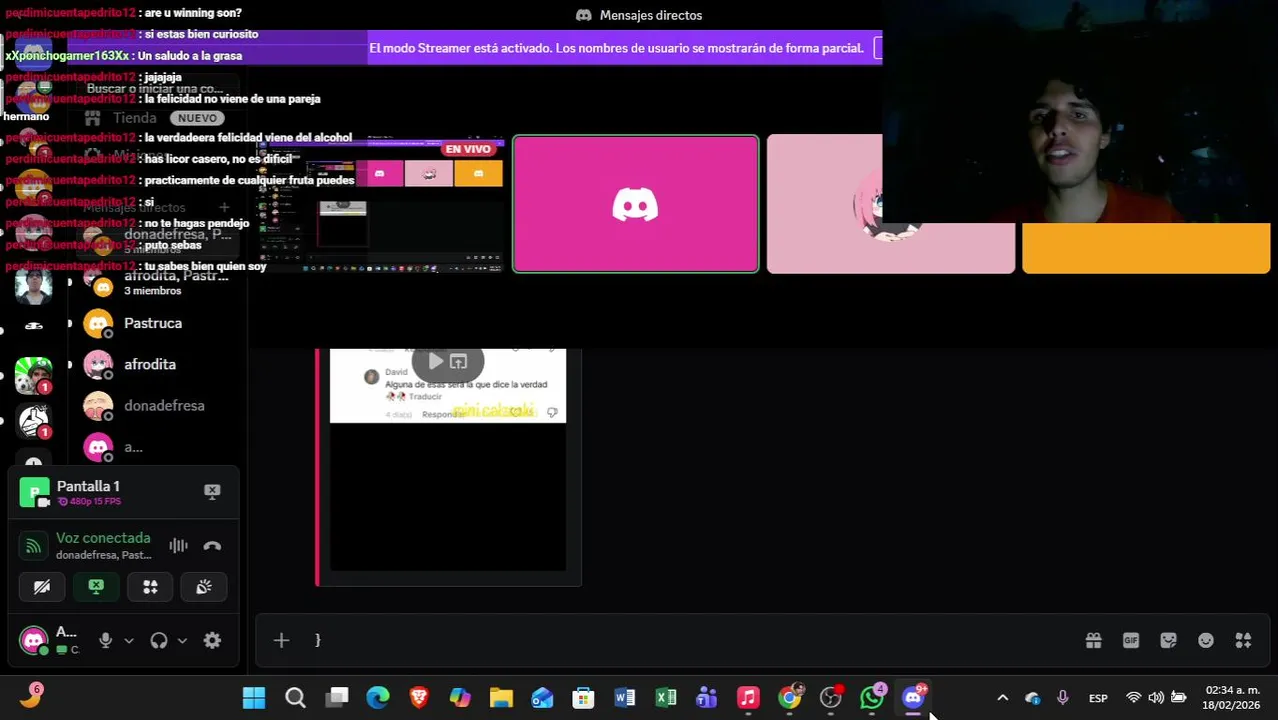Toggle the green screen share button
The height and width of the screenshot is (720, 1278).
(x=96, y=587)
